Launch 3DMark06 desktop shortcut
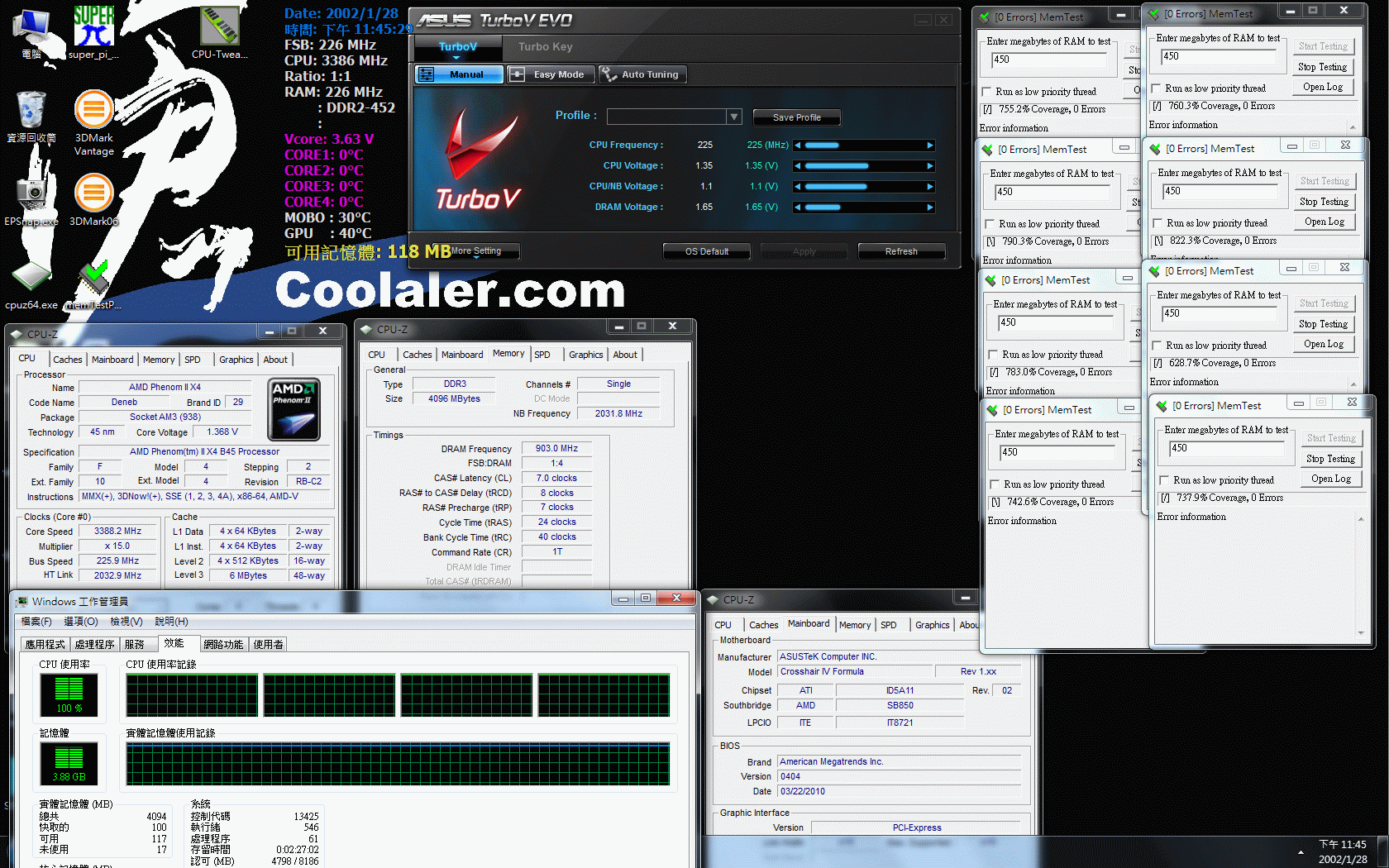The width and height of the screenshot is (1389, 868). click(93, 195)
